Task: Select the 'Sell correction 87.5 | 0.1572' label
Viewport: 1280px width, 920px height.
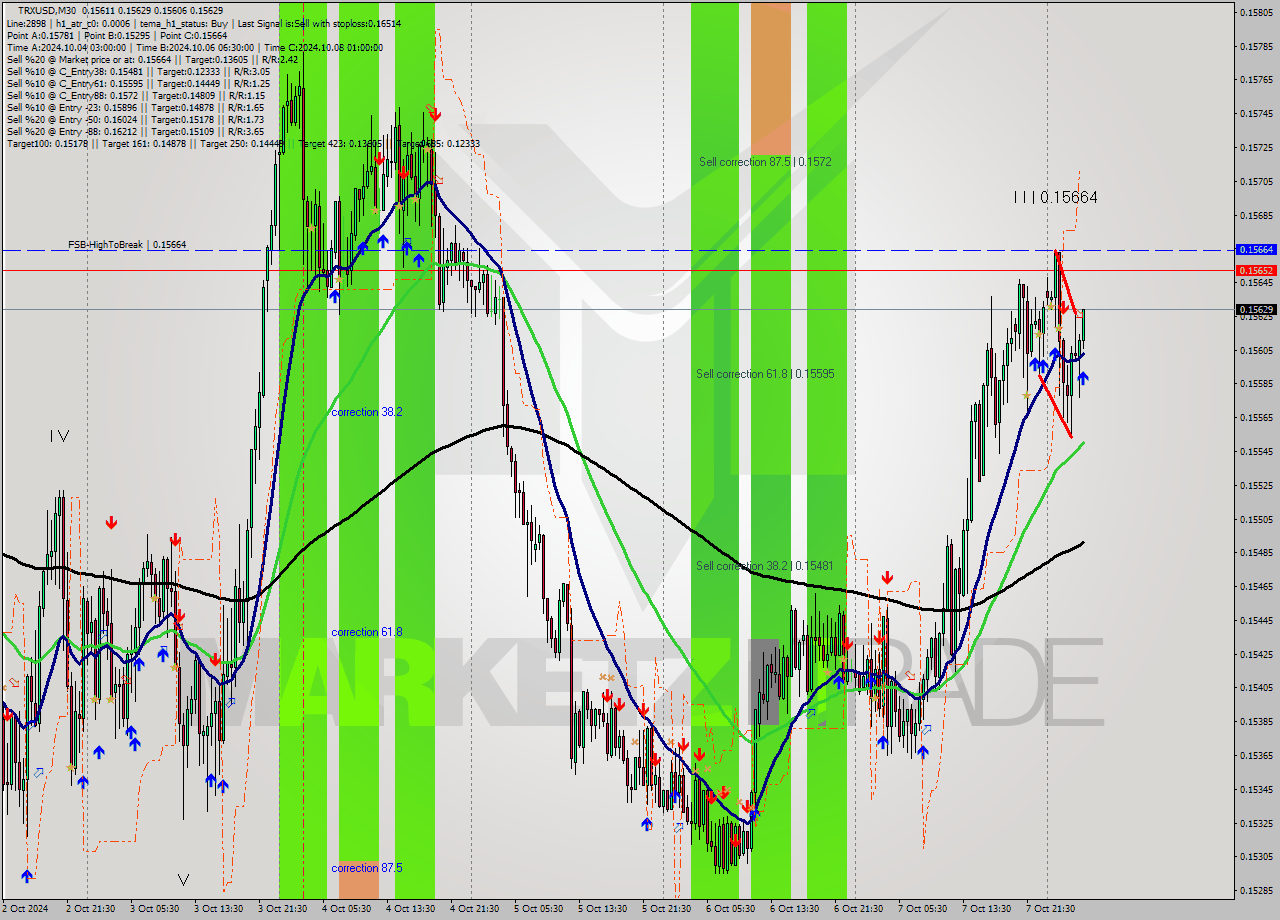Action: 765,161
